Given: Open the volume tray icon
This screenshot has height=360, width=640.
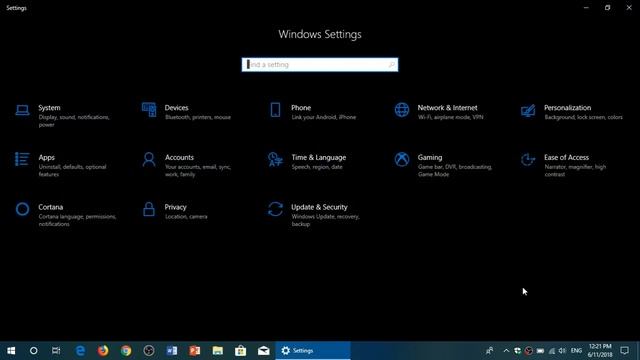Looking at the screenshot, I should coord(562,351).
